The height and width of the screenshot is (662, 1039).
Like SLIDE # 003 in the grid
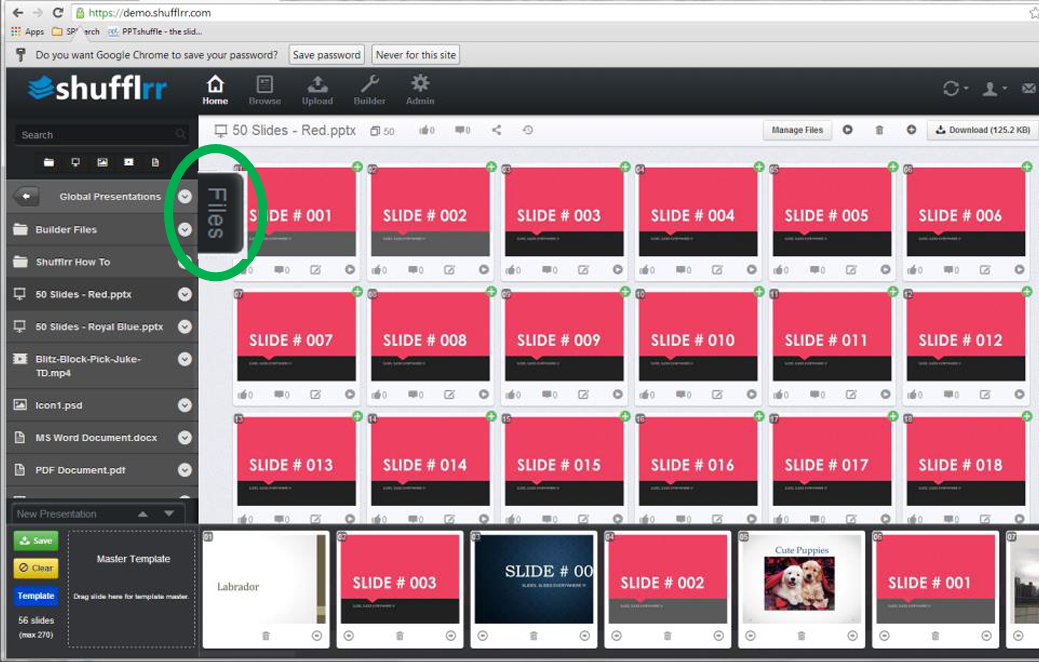pyautogui.click(x=513, y=270)
